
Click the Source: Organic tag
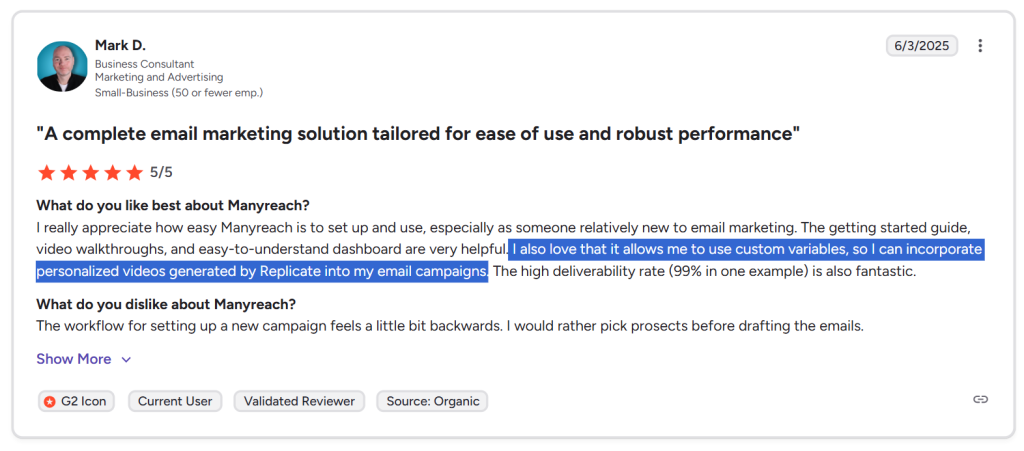tap(432, 401)
